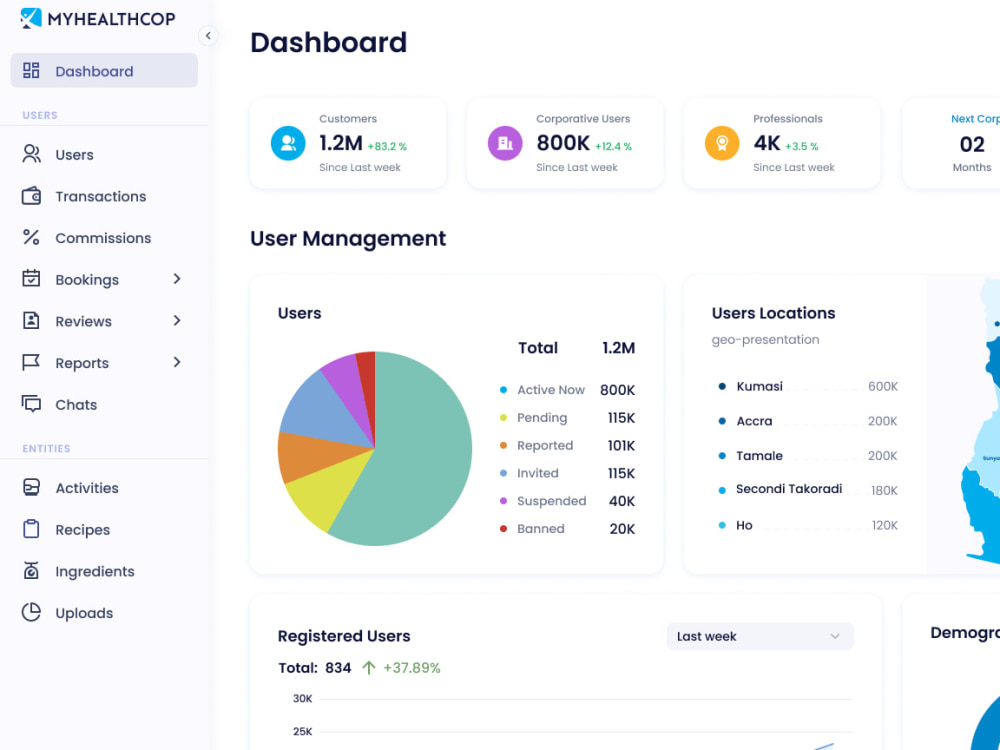Screen dimensions: 1000x750
Task: Open Uploads menu label
Action: [84, 613]
